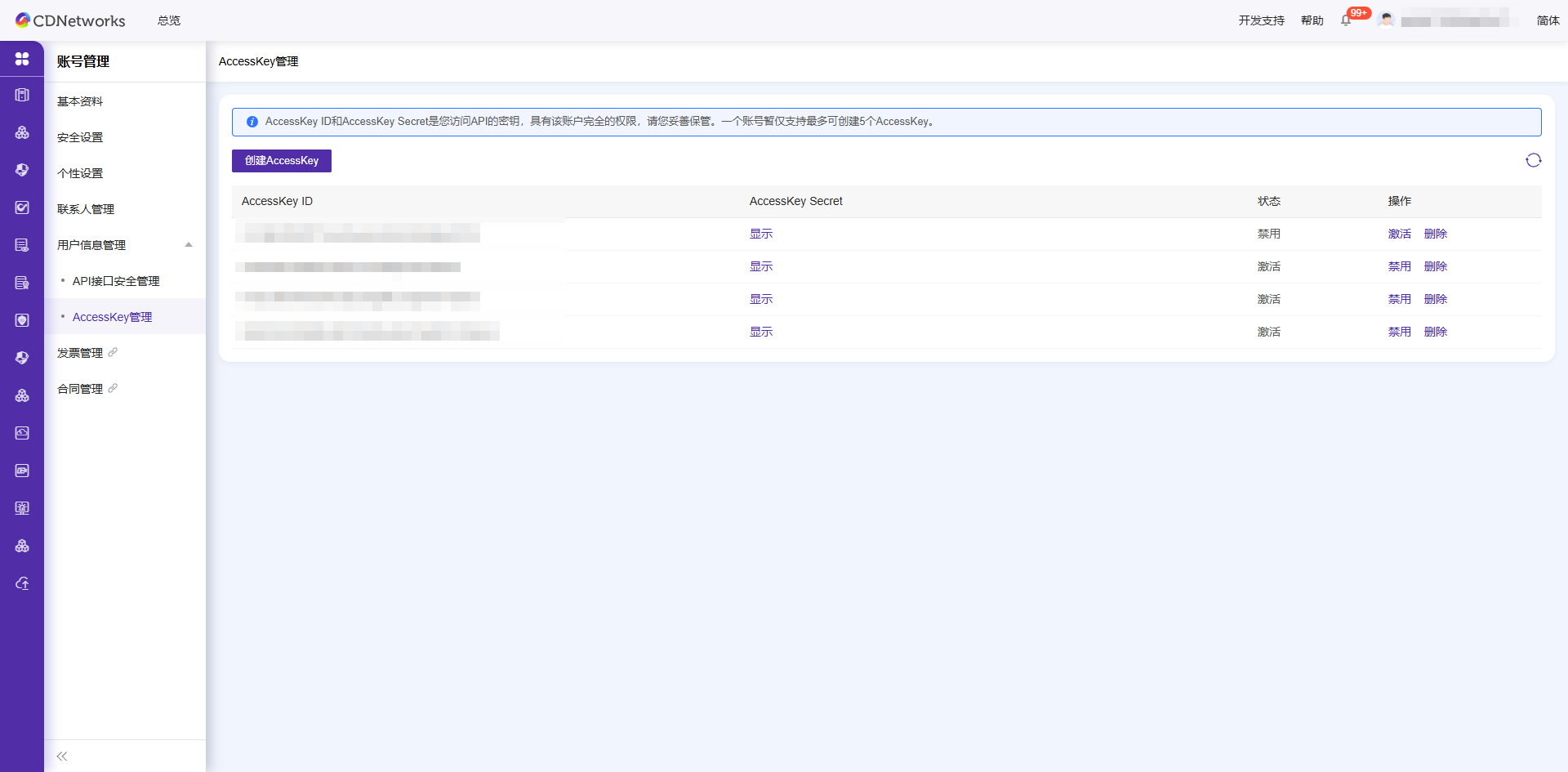Image resolution: width=1568 pixels, height=772 pixels.
Task: Open the notifications bell
Action: 1346,20
